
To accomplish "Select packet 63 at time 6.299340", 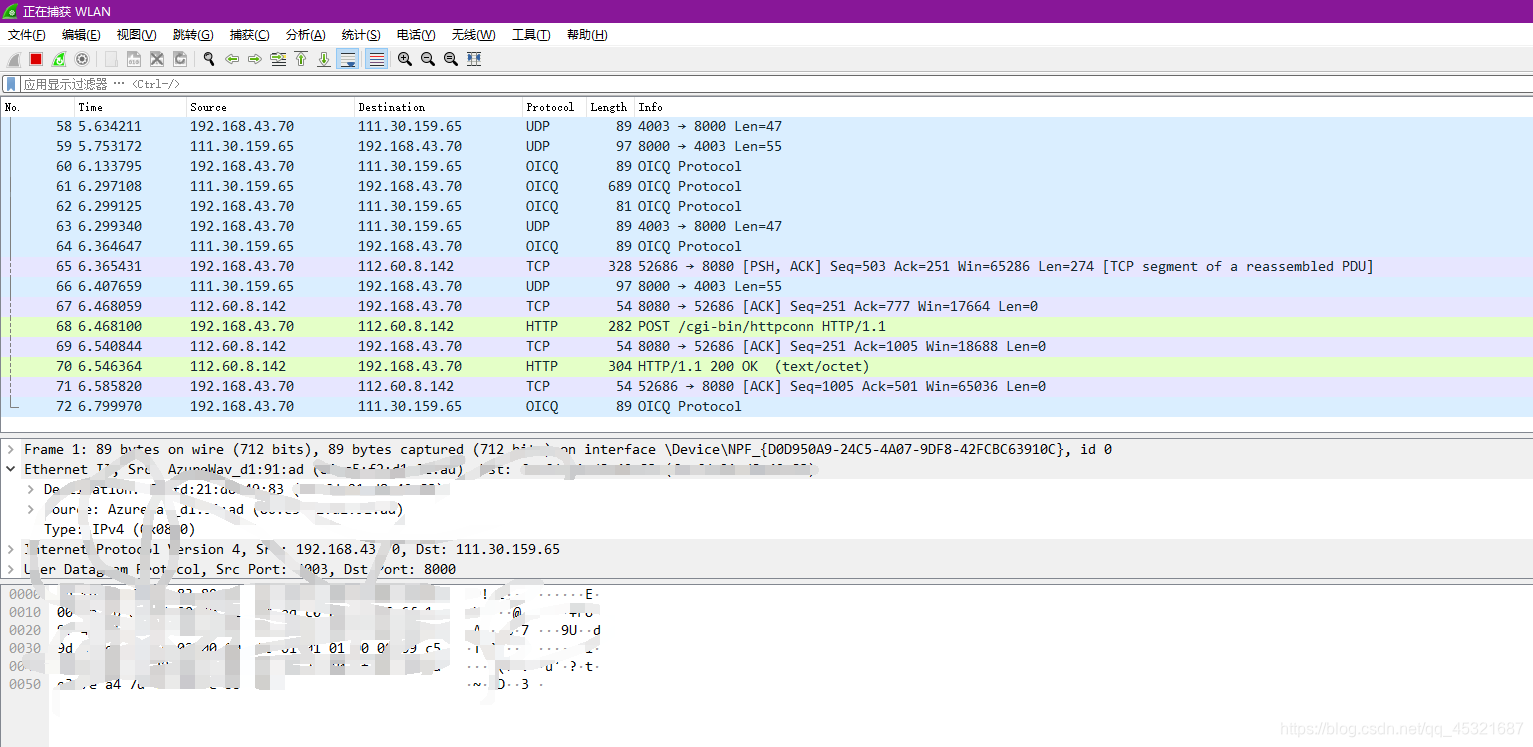I will [766, 227].
